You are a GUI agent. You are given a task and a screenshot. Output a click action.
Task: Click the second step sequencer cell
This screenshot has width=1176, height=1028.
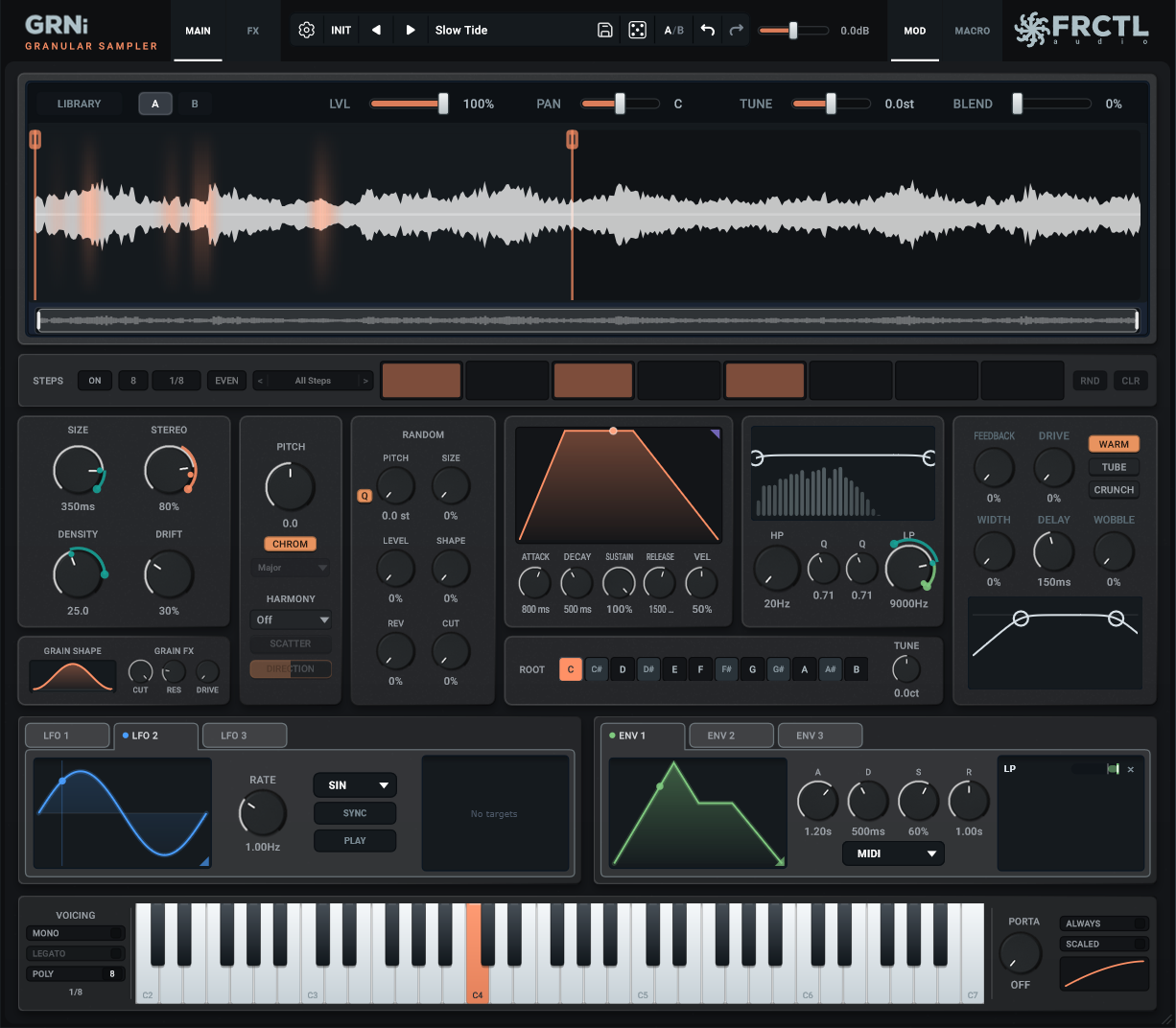click(x=507, y=381)
